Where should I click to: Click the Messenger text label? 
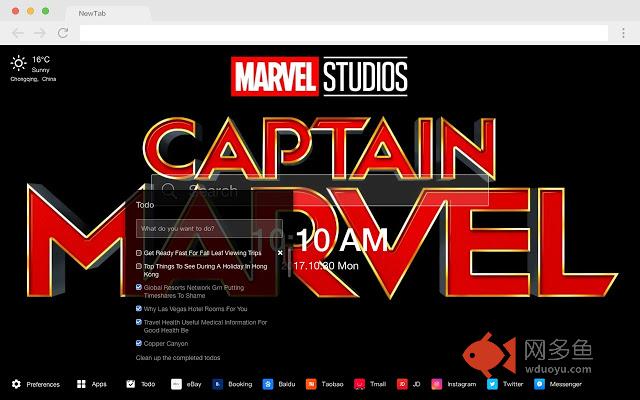pos(565,384)
